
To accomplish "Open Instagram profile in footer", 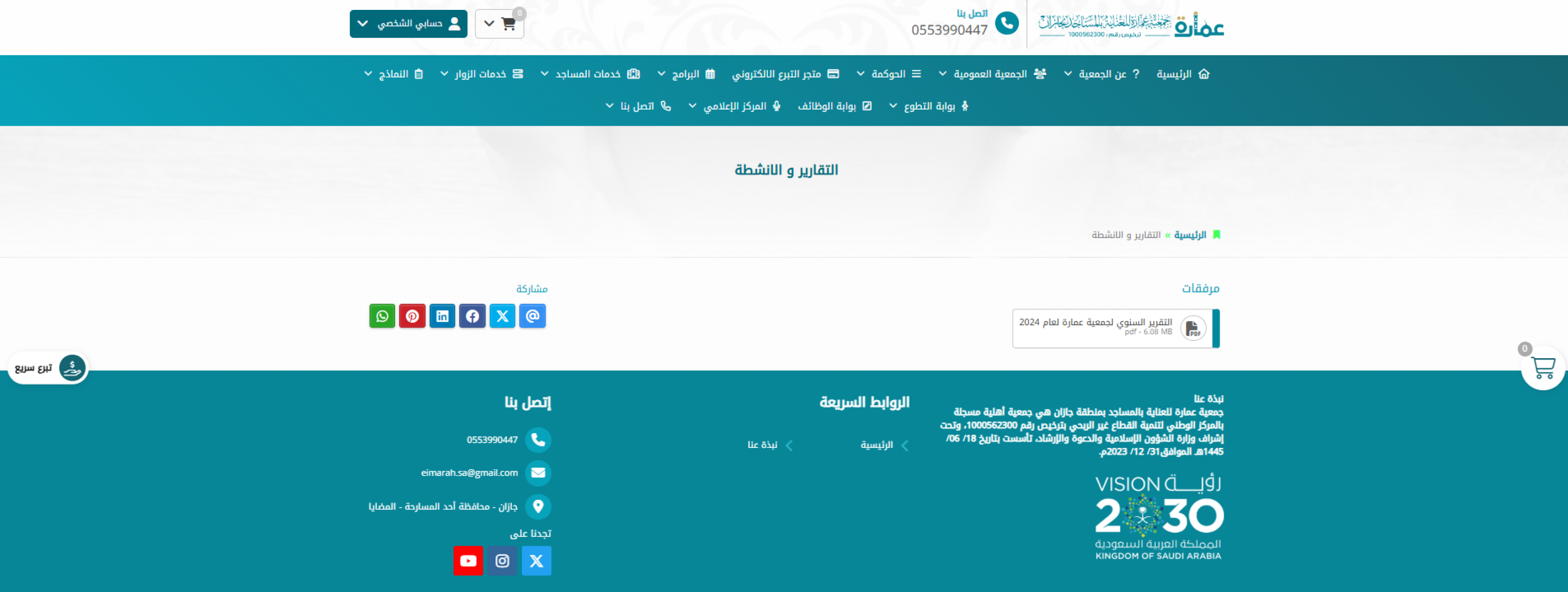I will (x=502, y=560).
